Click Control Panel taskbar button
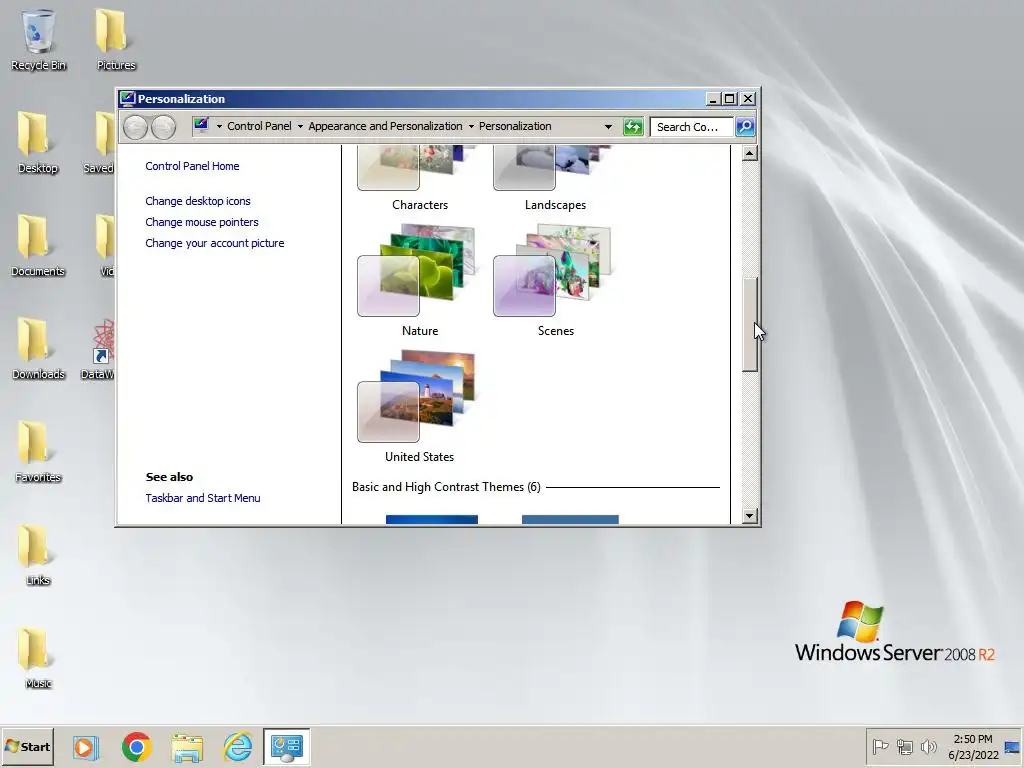This screenshot has height=768, width=1024. point(287,747)
